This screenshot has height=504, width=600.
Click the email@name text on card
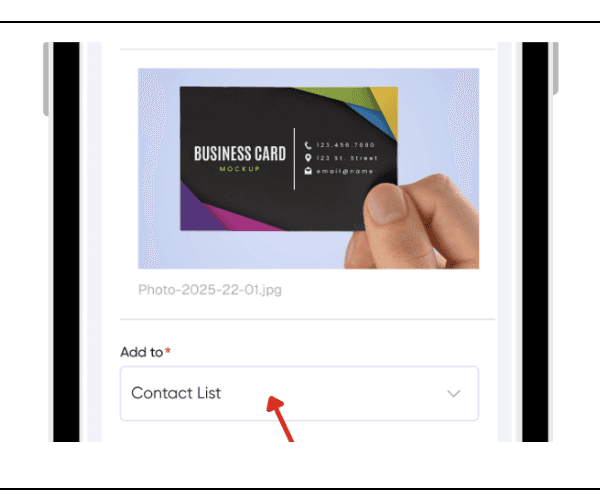[345, 171]
